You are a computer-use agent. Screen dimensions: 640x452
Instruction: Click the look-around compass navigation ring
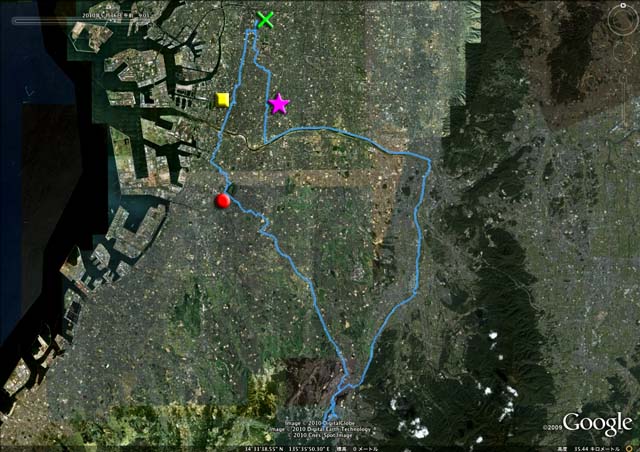[x=623, y=20]
